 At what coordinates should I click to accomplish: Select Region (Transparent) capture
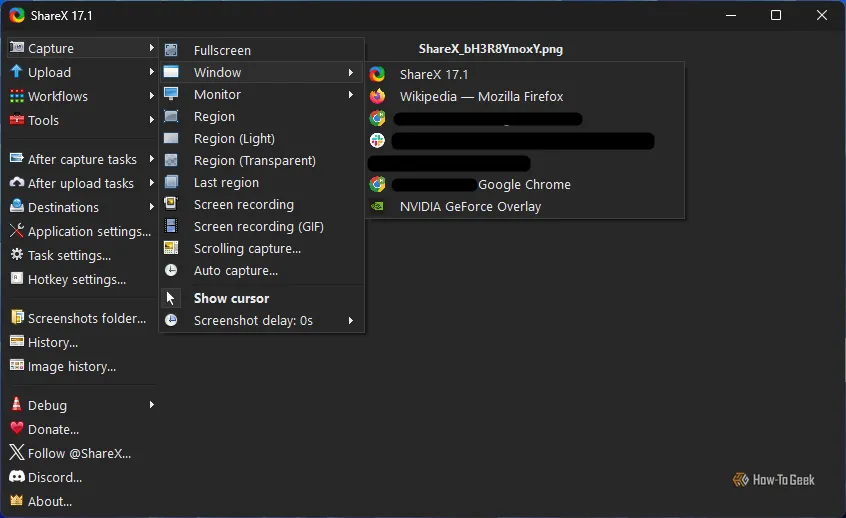[x=254, y=161]
